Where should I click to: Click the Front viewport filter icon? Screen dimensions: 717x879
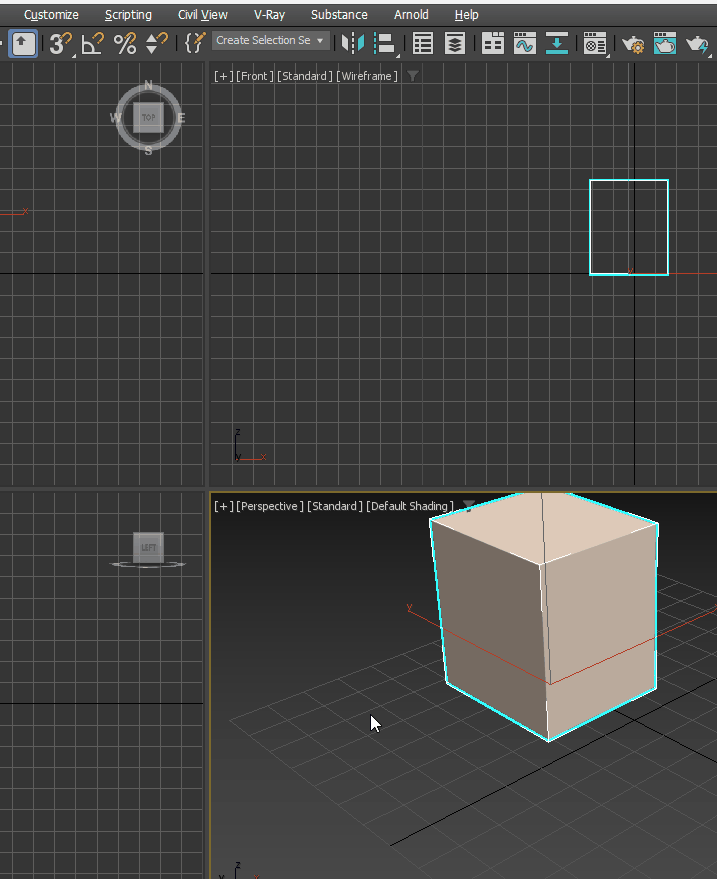click(x=413, y=76)
